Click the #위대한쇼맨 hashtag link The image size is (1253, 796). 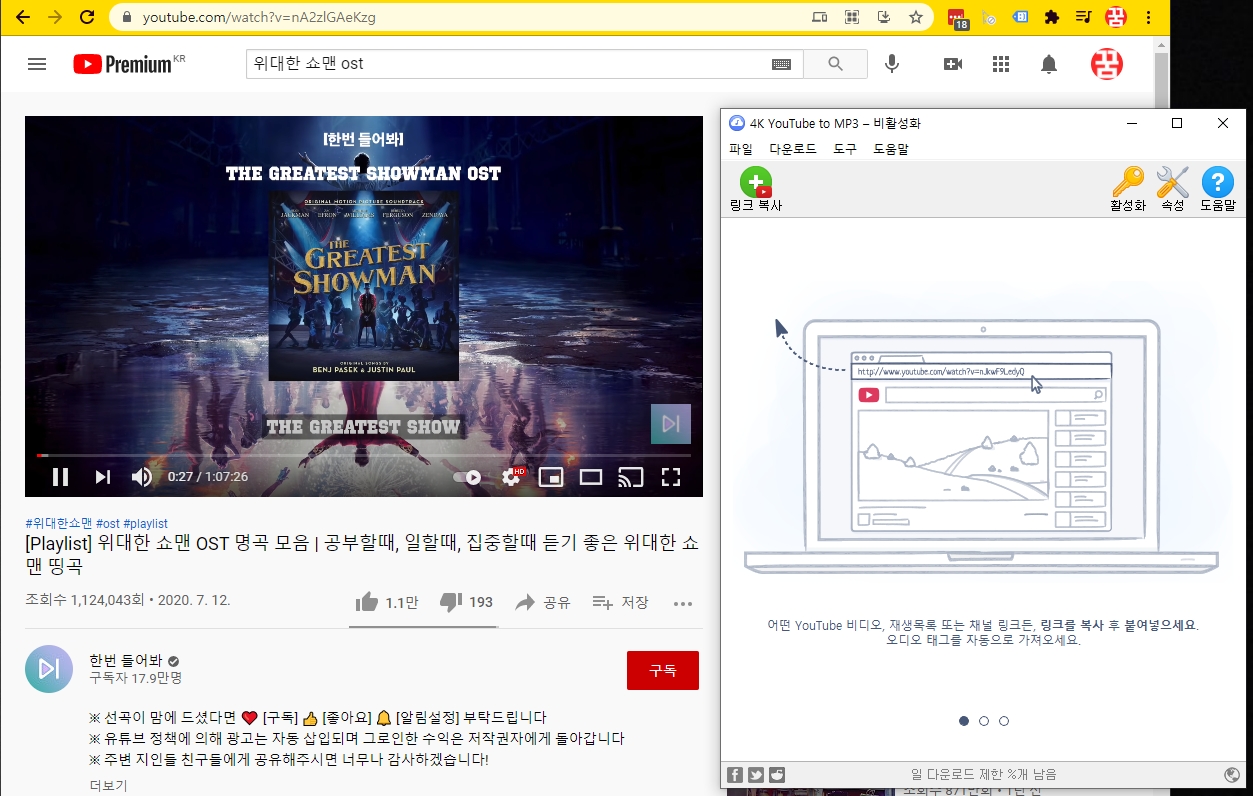[59, 523]
